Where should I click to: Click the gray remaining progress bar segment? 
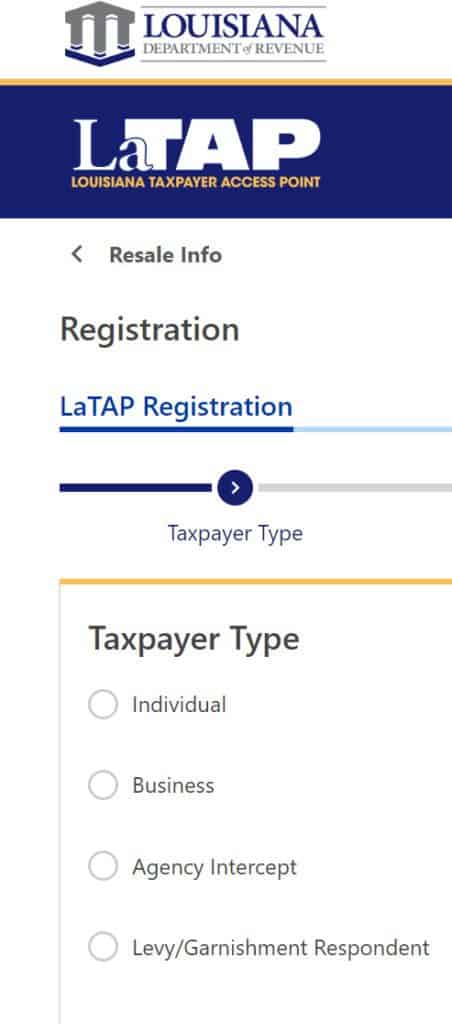click(x=355, y=487)
